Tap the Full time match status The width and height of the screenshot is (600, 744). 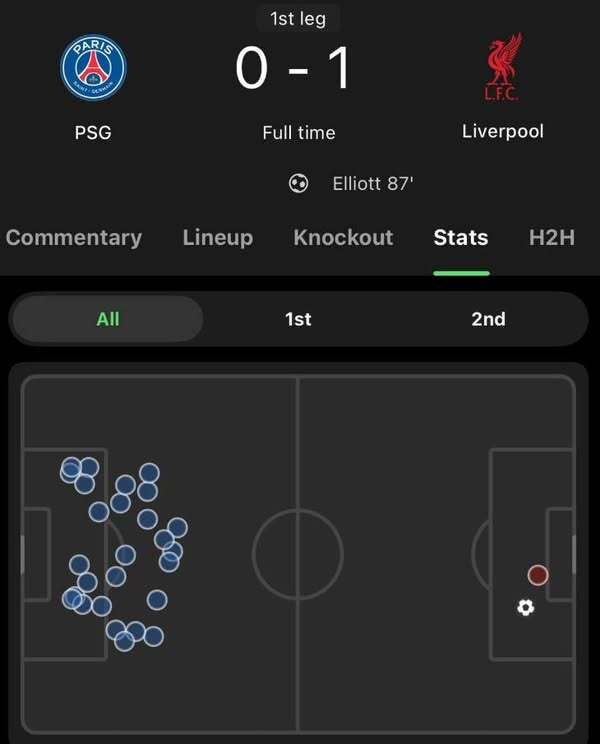click(x=298, y=132)
